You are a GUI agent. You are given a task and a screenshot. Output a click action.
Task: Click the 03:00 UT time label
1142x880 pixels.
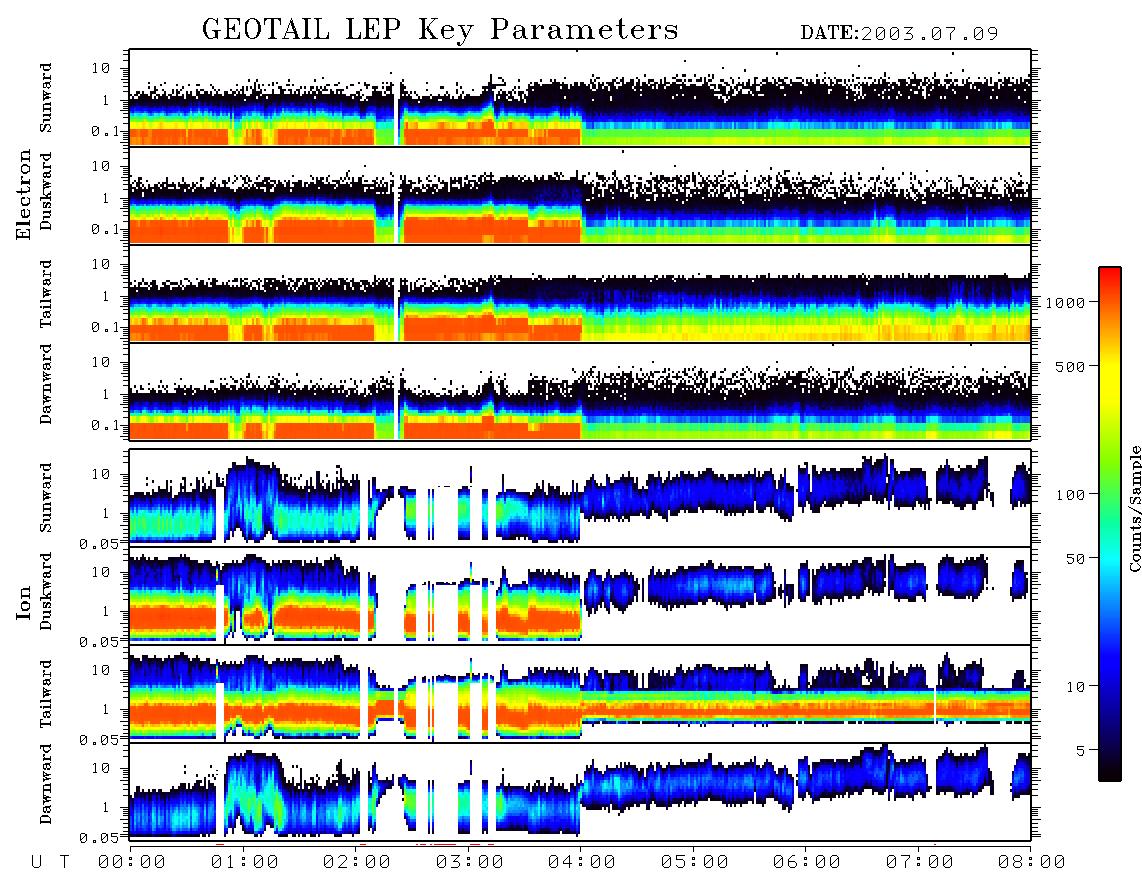470,862
